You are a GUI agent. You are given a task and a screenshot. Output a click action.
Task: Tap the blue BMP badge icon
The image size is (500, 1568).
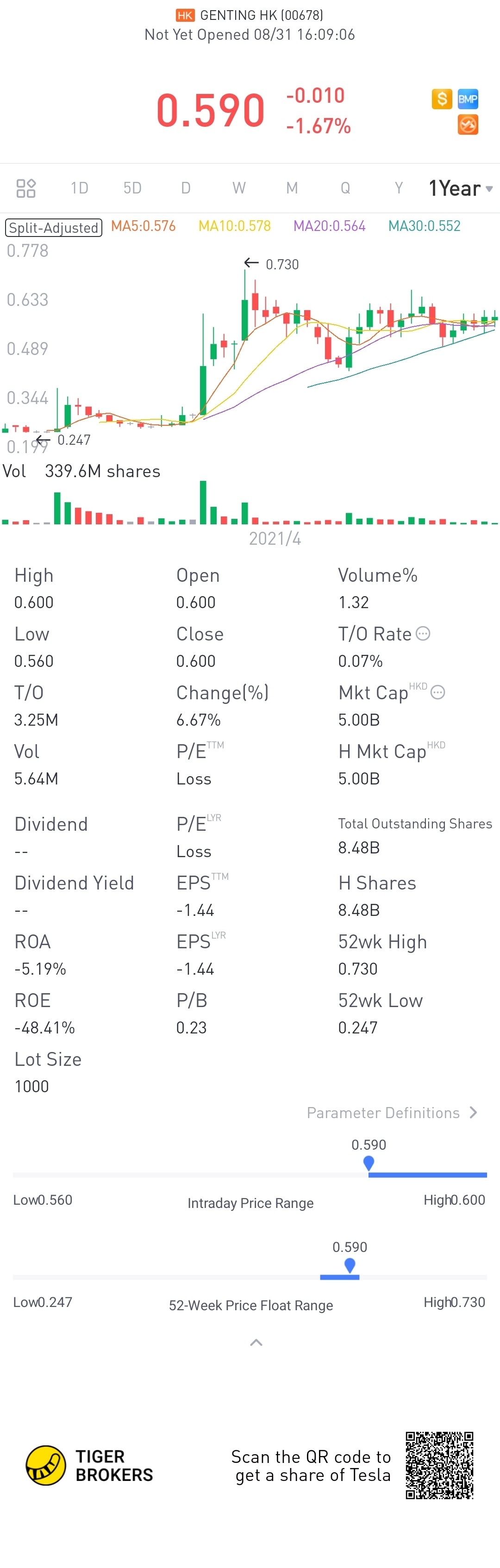pos(468,99)
